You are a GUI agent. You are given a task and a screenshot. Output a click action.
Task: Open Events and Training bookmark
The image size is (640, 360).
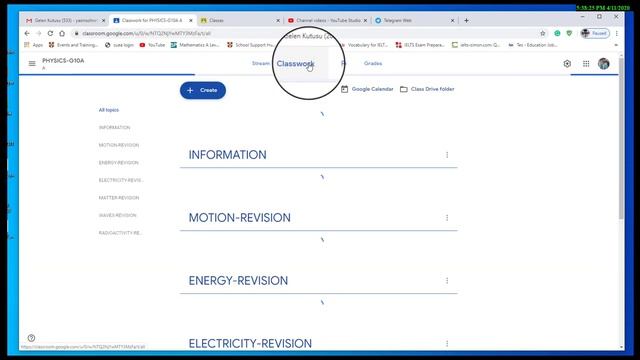[73, 45]
